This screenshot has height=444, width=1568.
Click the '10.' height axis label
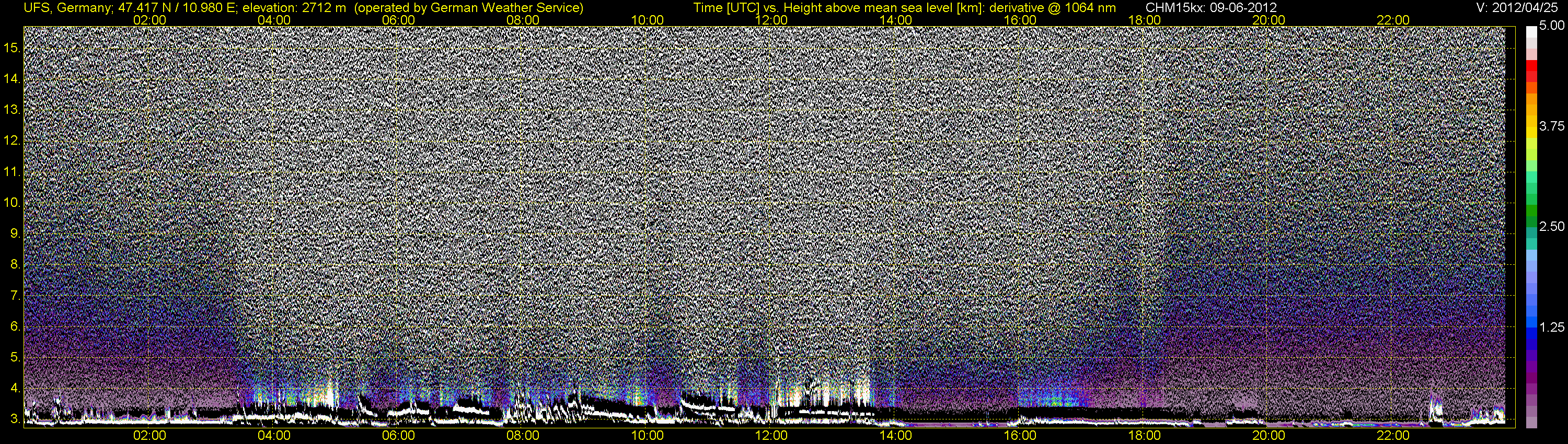click(x=13, y=203)
